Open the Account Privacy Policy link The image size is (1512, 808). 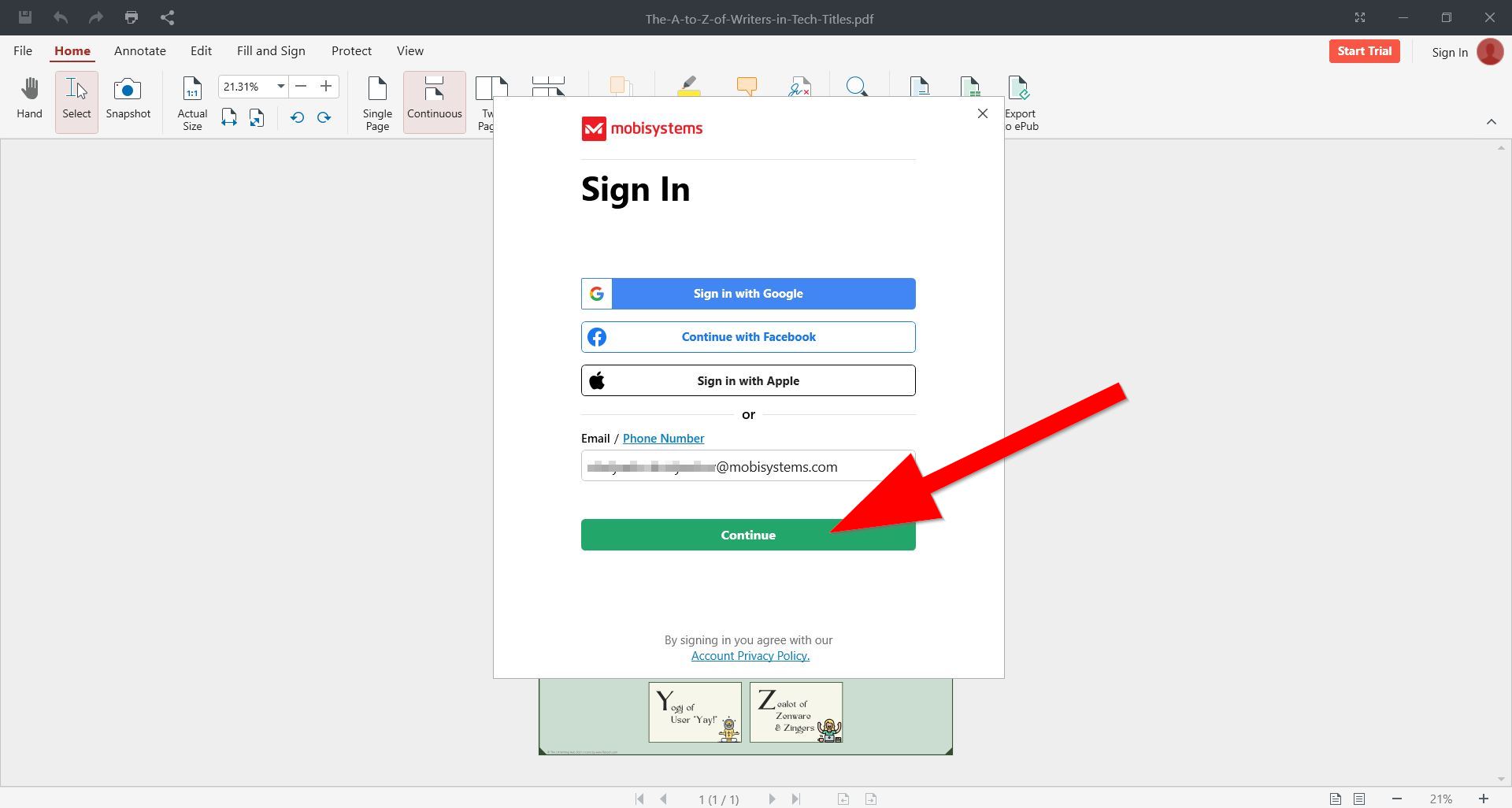coord(750,656)
